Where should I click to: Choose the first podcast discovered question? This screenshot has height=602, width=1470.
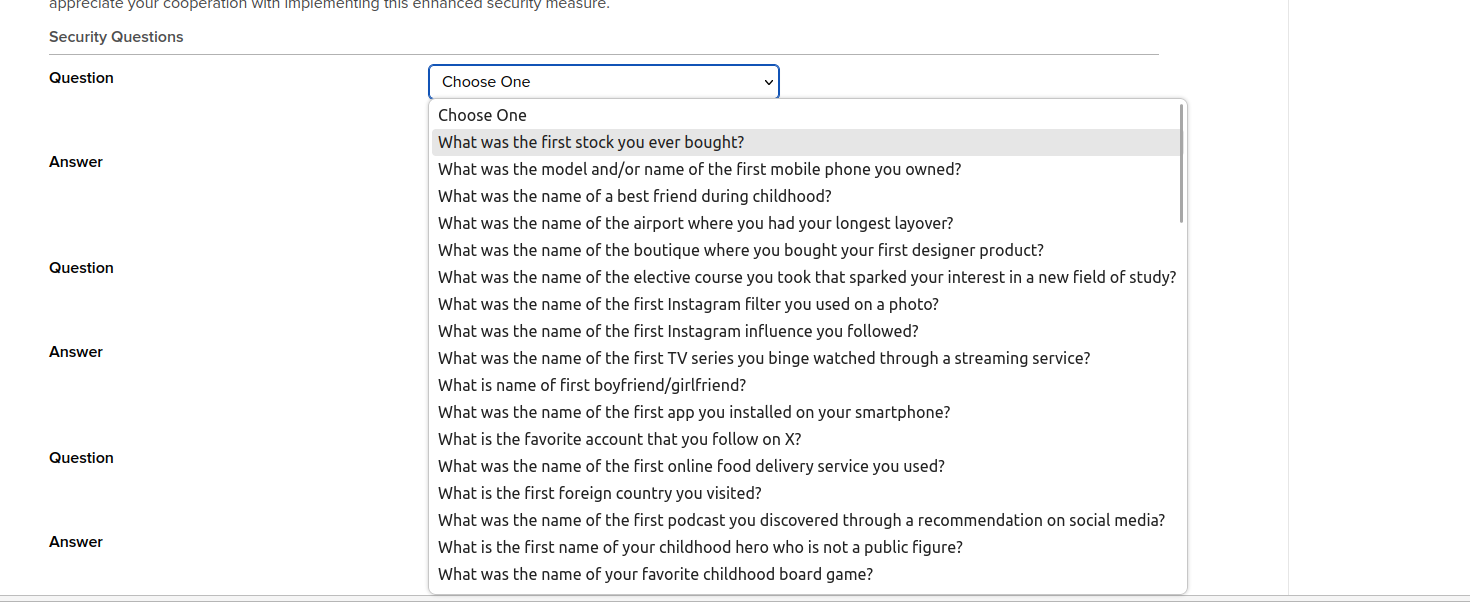coord(801,520)
